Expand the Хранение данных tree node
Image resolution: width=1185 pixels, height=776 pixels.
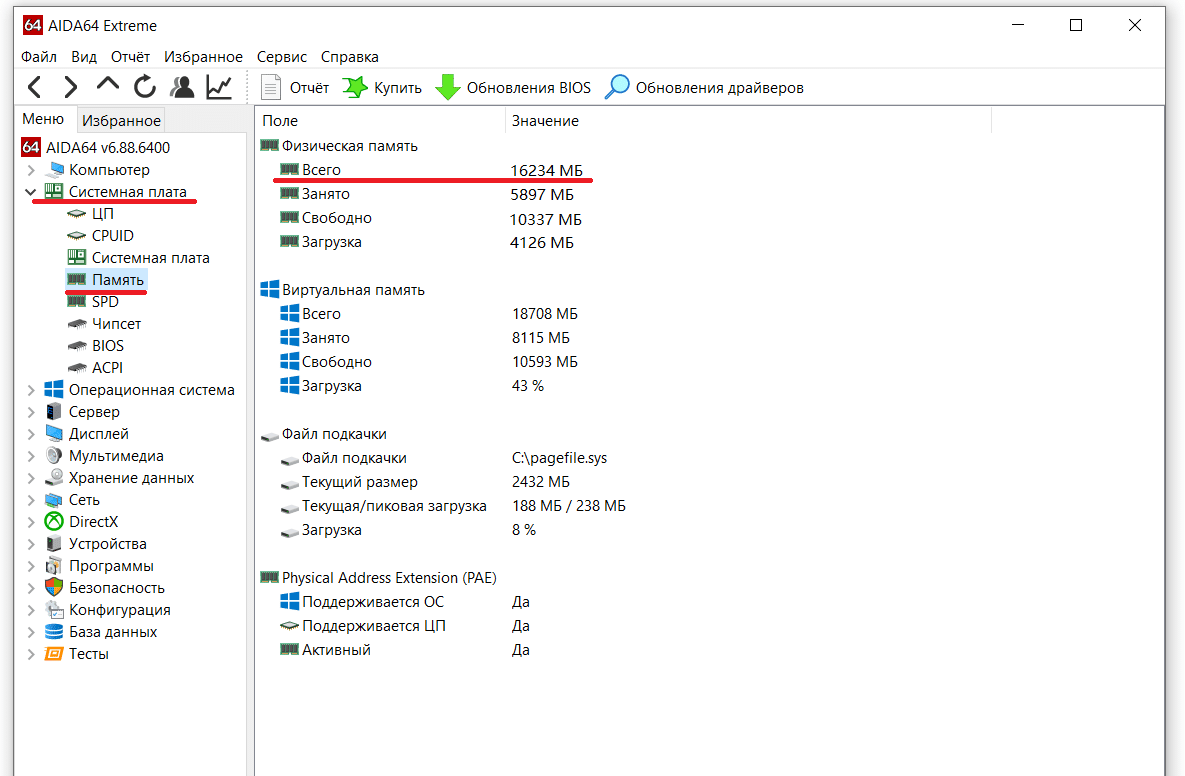(30, 478)
